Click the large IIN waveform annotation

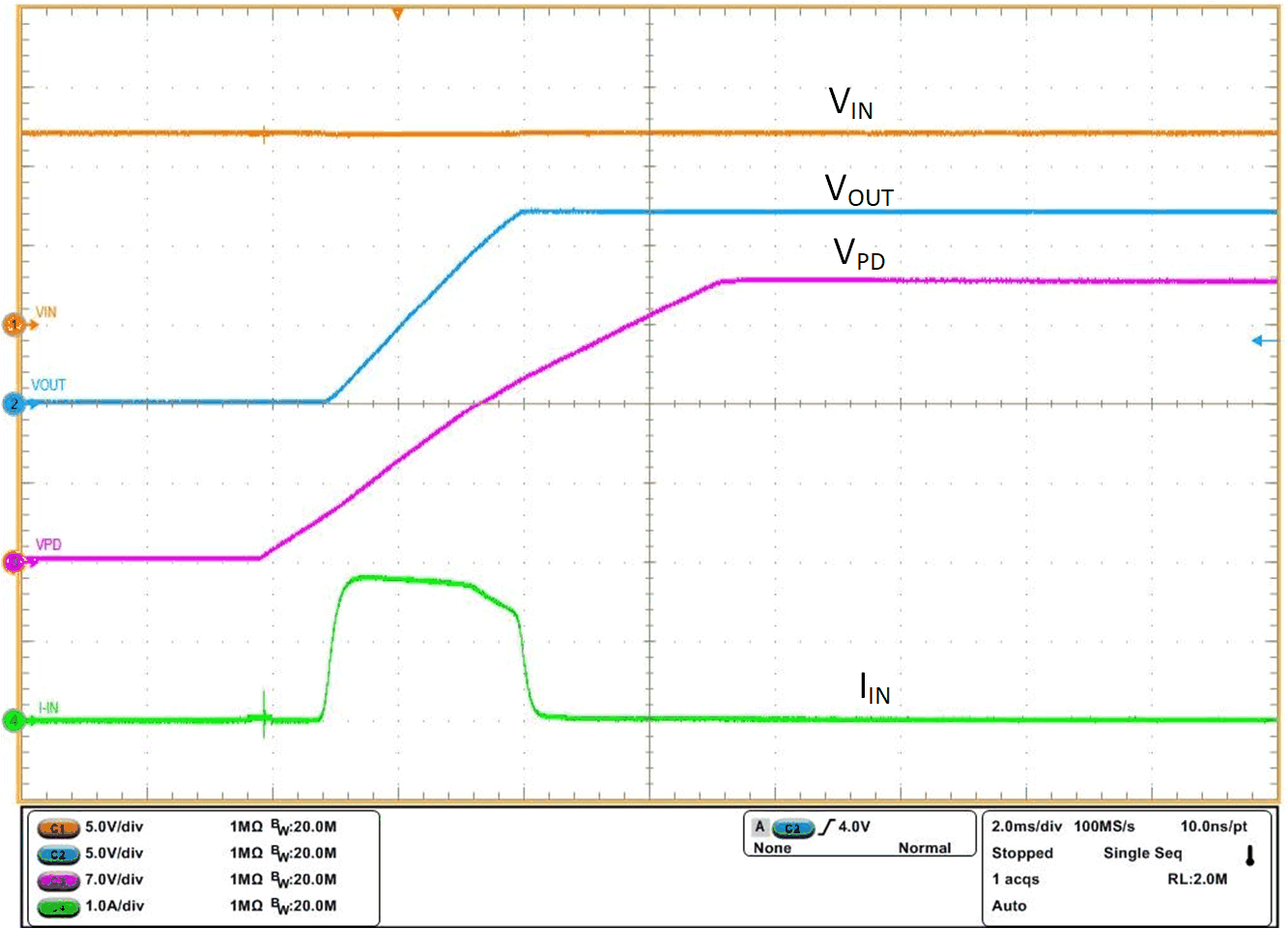pos(874,687)
